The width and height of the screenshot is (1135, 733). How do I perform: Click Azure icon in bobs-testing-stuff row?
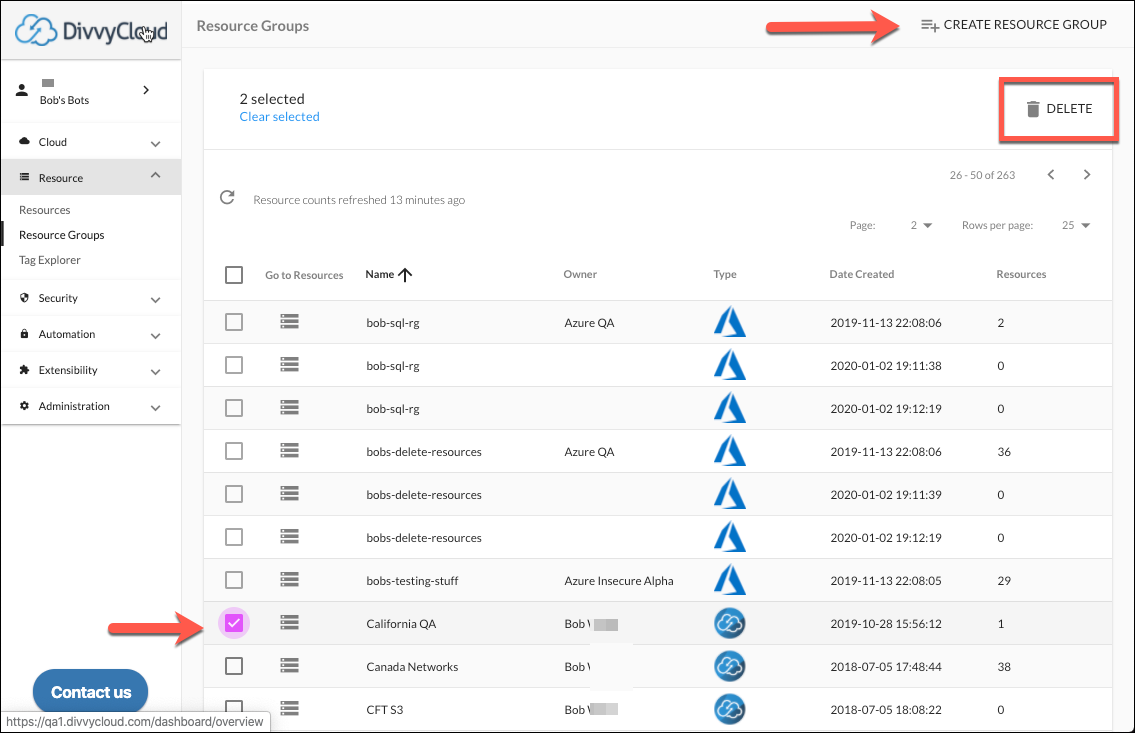730,580
